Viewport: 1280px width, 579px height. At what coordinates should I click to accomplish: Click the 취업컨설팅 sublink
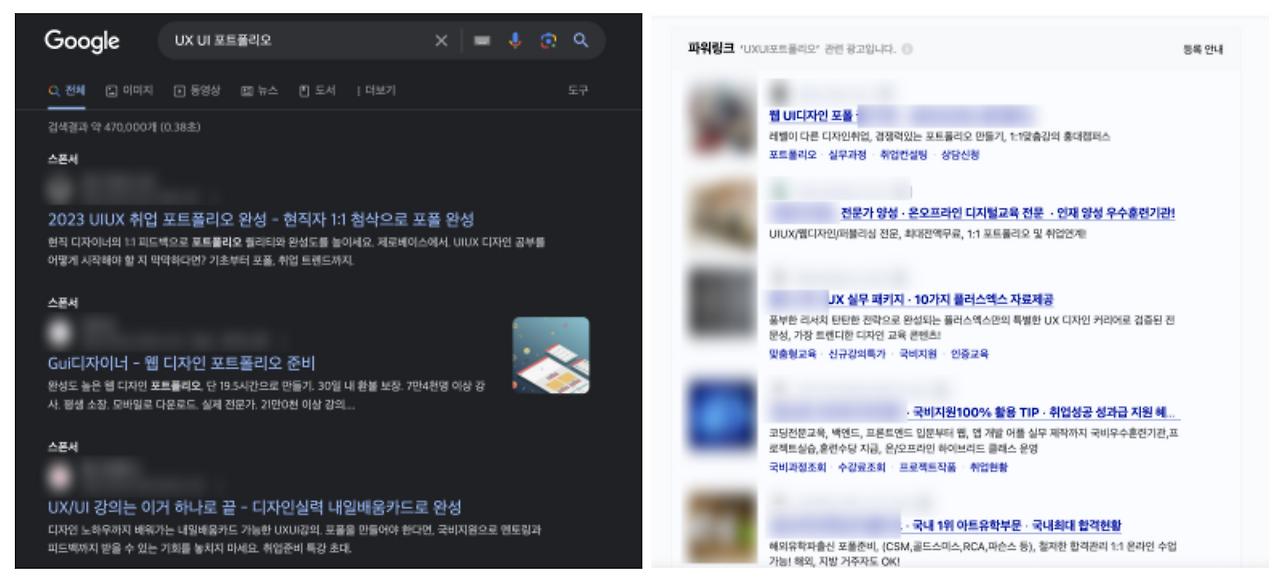[903, 155]
